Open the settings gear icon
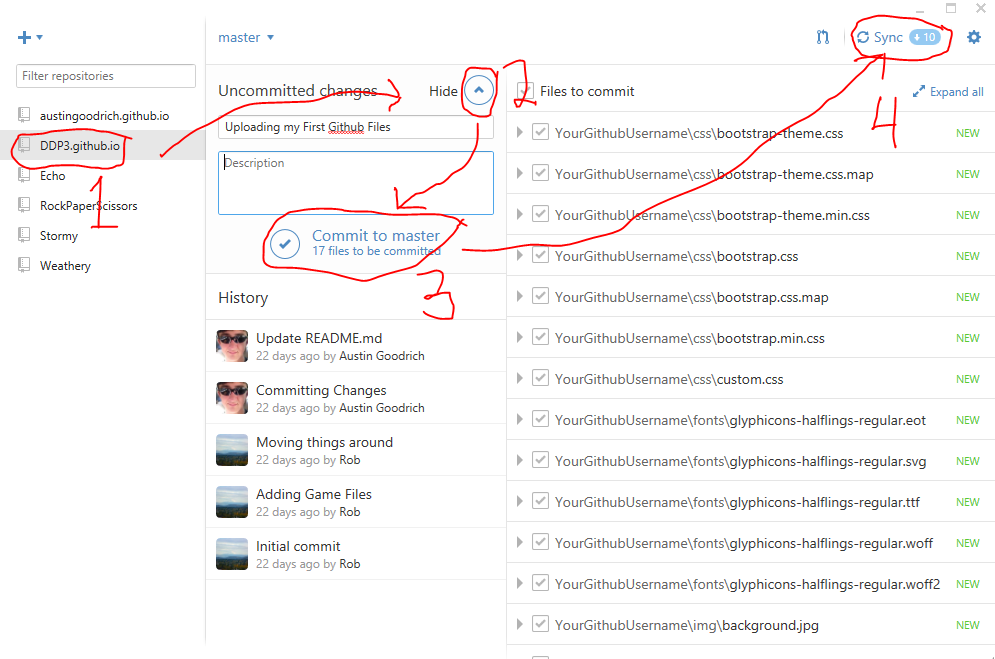Viewport: 995px width, 659px height. tap(974, 38)
